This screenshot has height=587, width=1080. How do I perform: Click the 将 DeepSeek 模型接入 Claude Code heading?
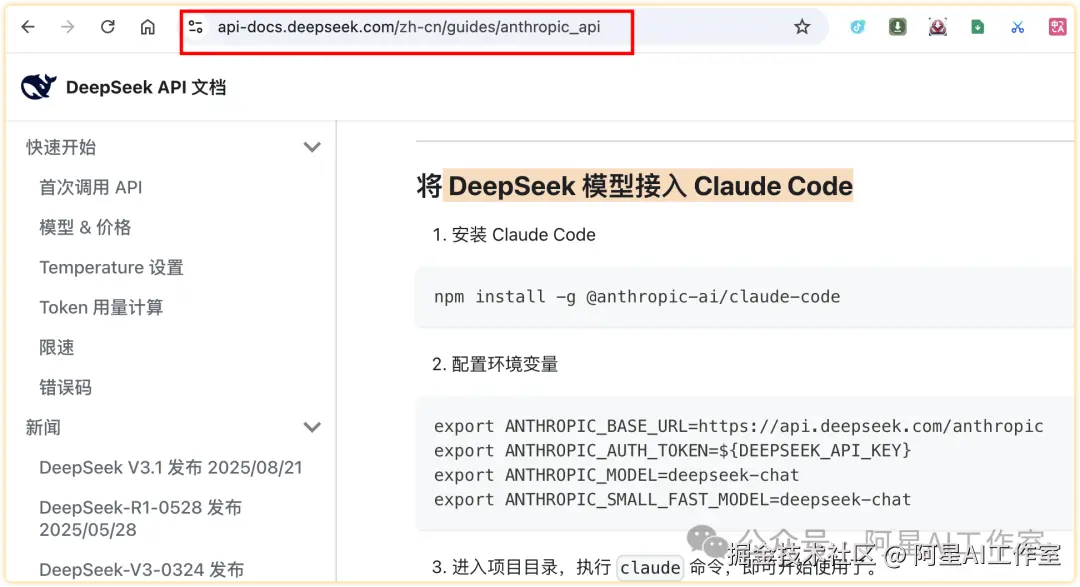(x=634, y=186)
